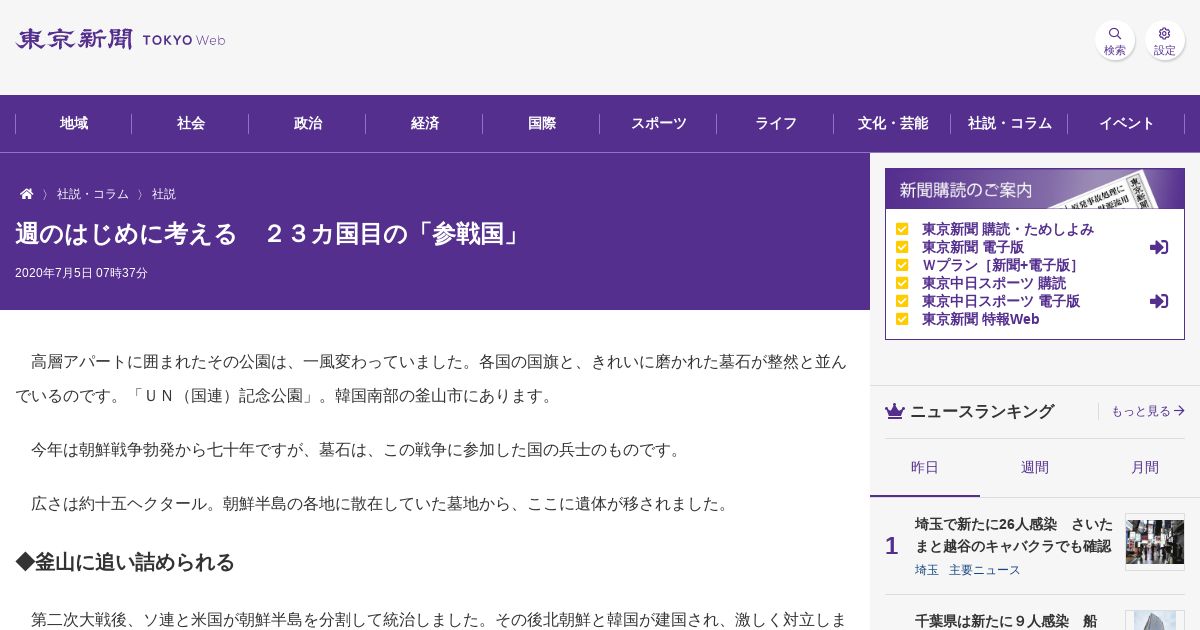1200x630 pixels.
Task: Select the 月間 ranking tab
Action: (1145, 467)
